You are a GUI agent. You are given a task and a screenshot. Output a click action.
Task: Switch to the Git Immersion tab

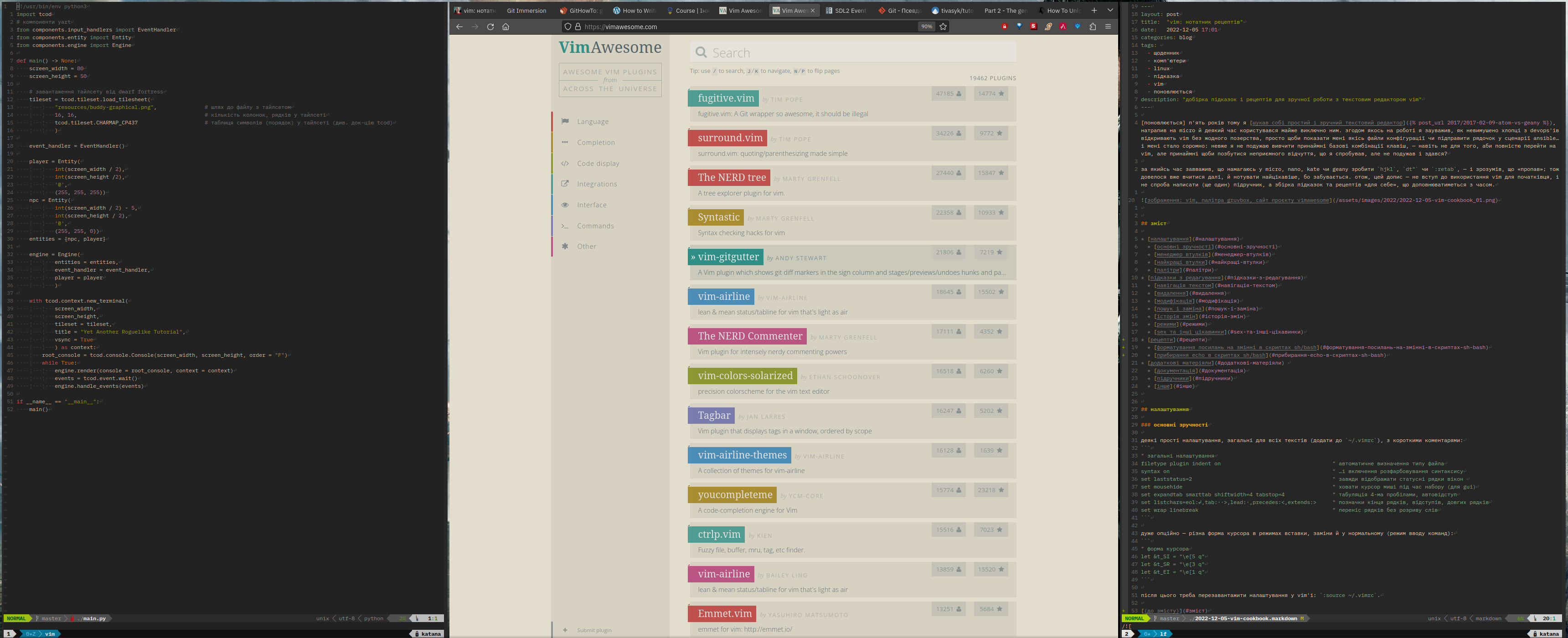coord(526,10)
